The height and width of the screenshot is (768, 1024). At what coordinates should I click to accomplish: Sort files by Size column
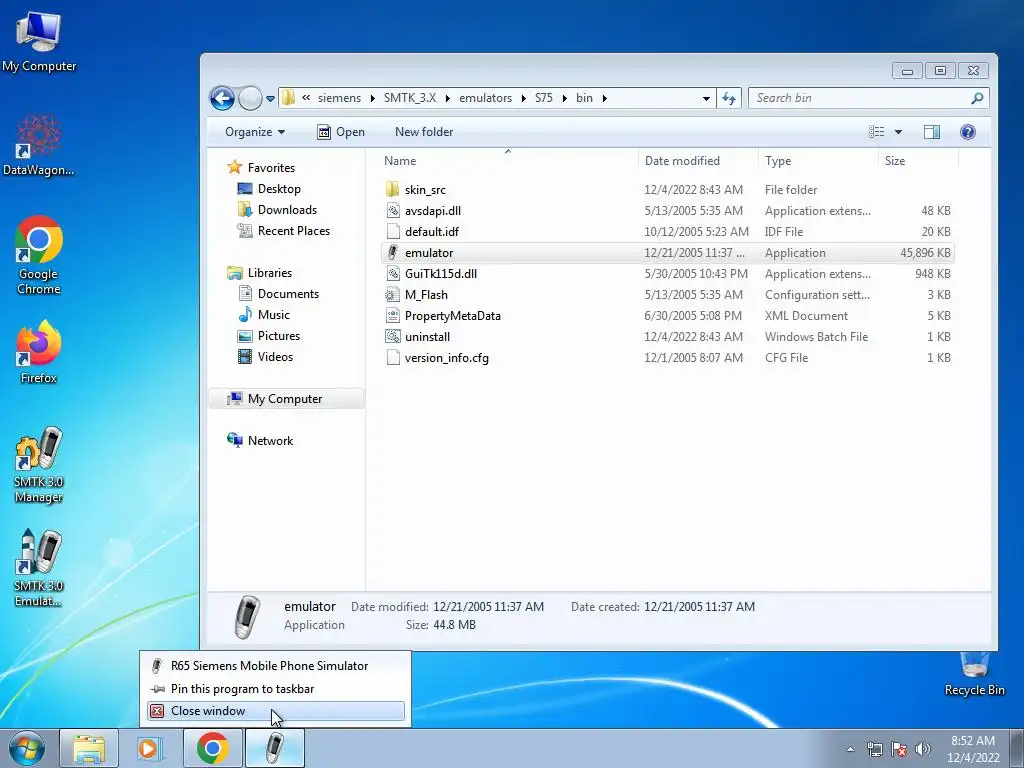click(918, 161)
